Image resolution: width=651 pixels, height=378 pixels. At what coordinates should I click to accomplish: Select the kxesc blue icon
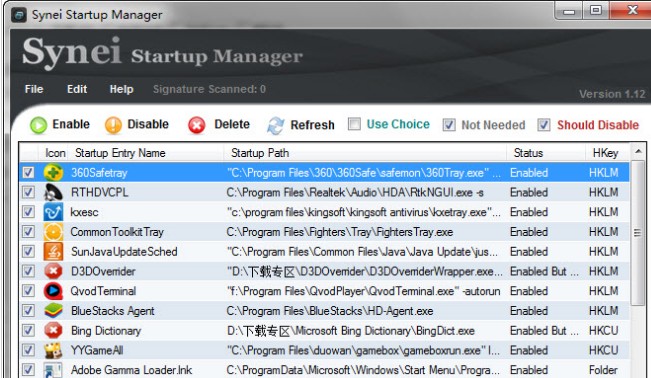53,212
